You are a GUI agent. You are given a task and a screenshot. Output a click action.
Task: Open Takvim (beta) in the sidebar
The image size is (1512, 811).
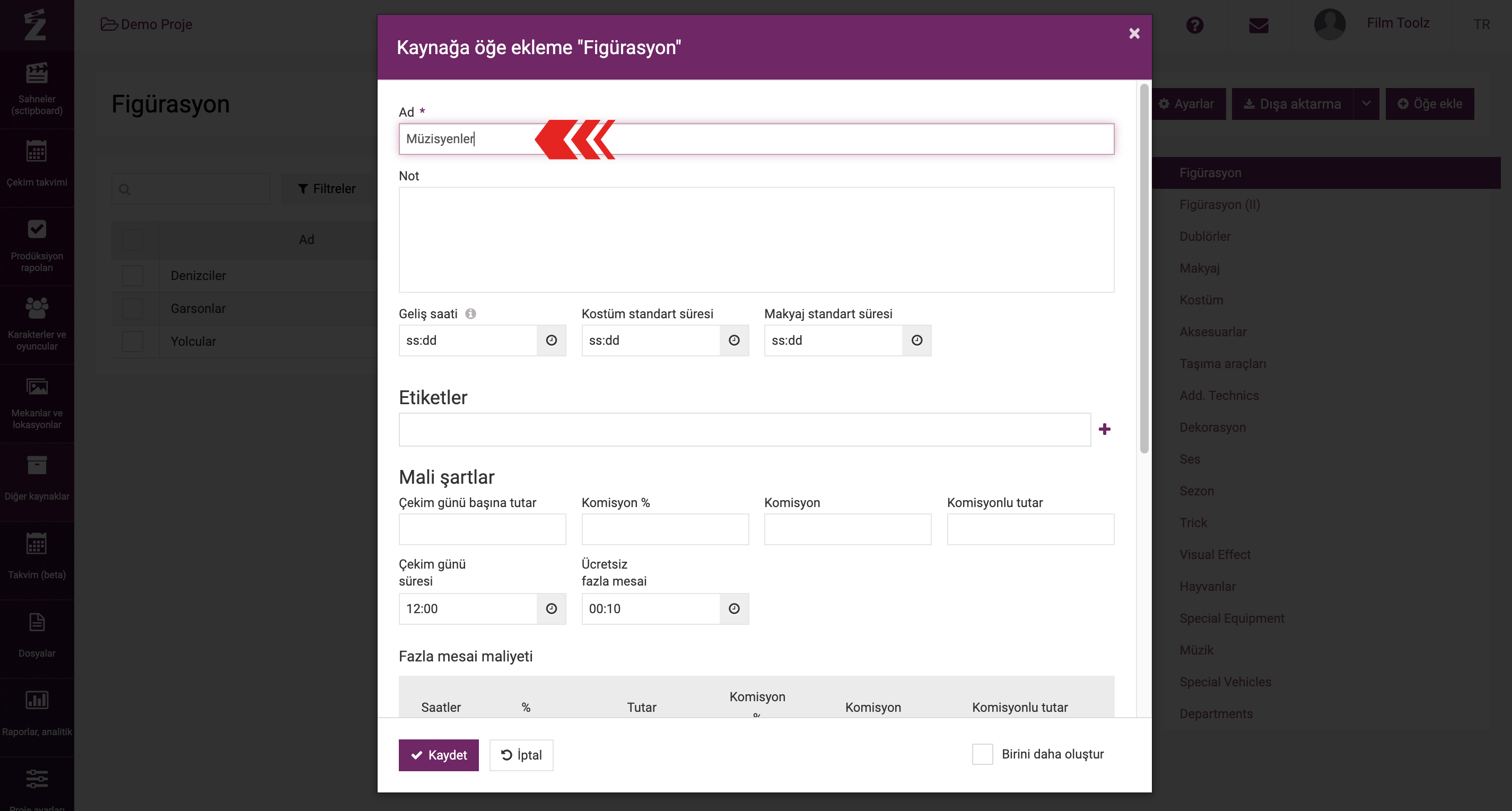coord(37,560)
